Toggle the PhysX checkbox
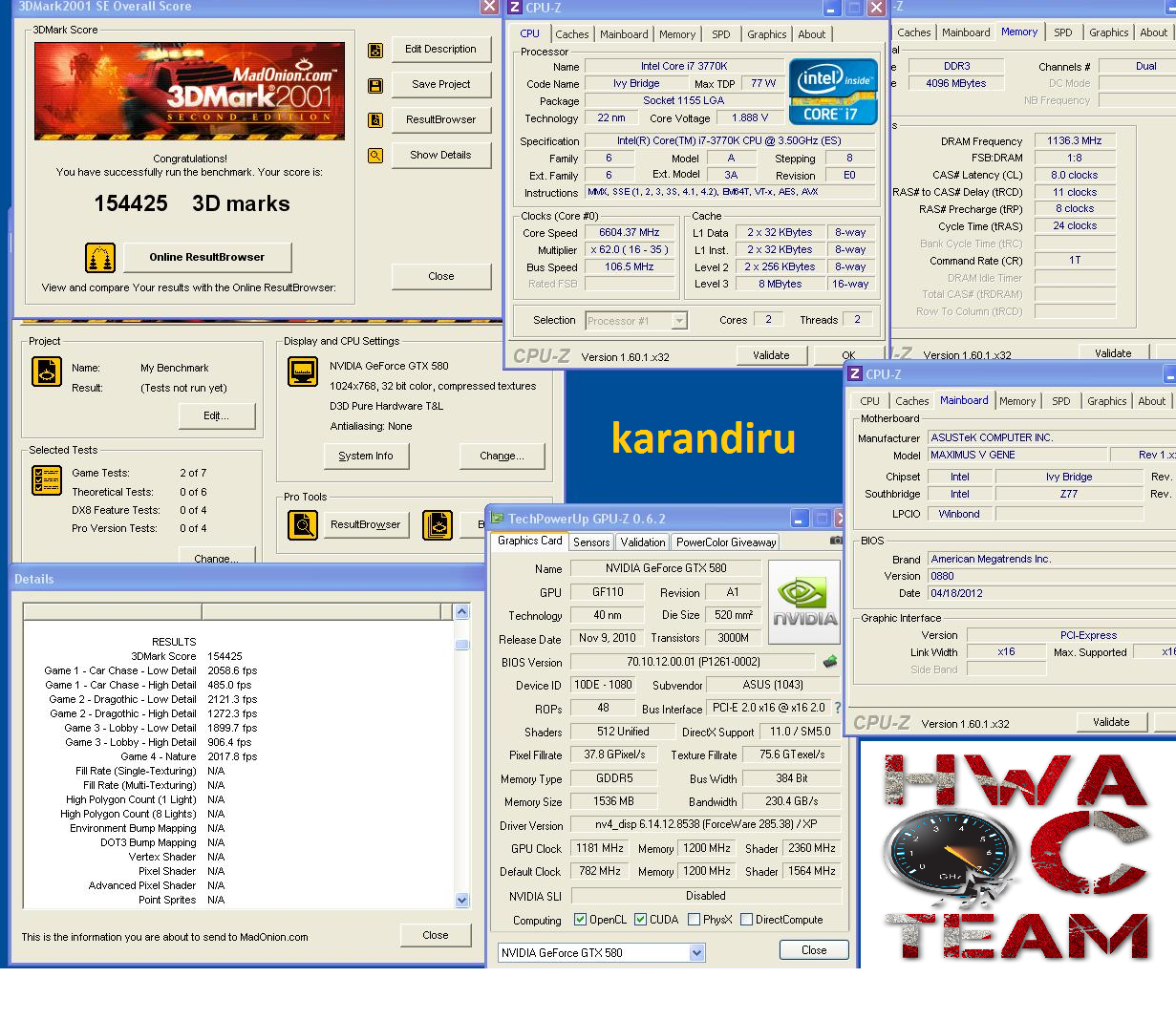 (x=694, y=920)
